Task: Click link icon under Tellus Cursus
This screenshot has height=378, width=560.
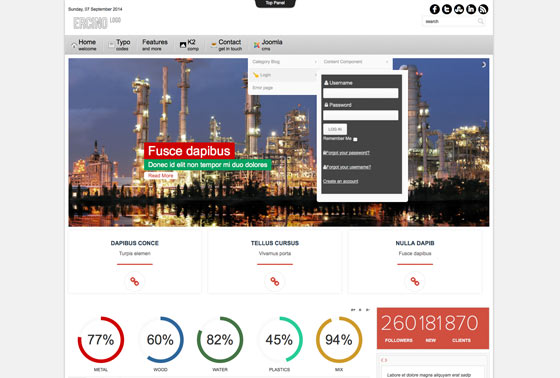Action: pos(275,282)
